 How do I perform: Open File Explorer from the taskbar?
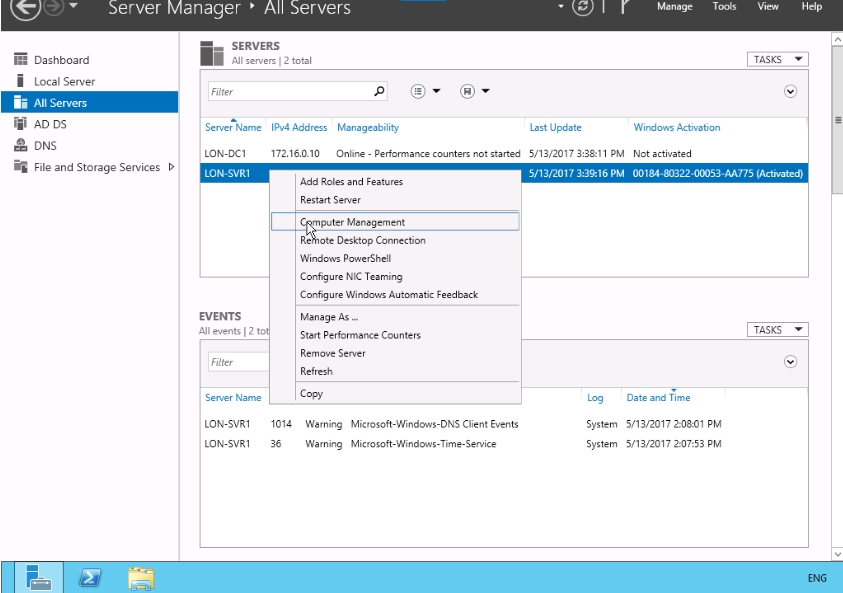click(141, 578)
